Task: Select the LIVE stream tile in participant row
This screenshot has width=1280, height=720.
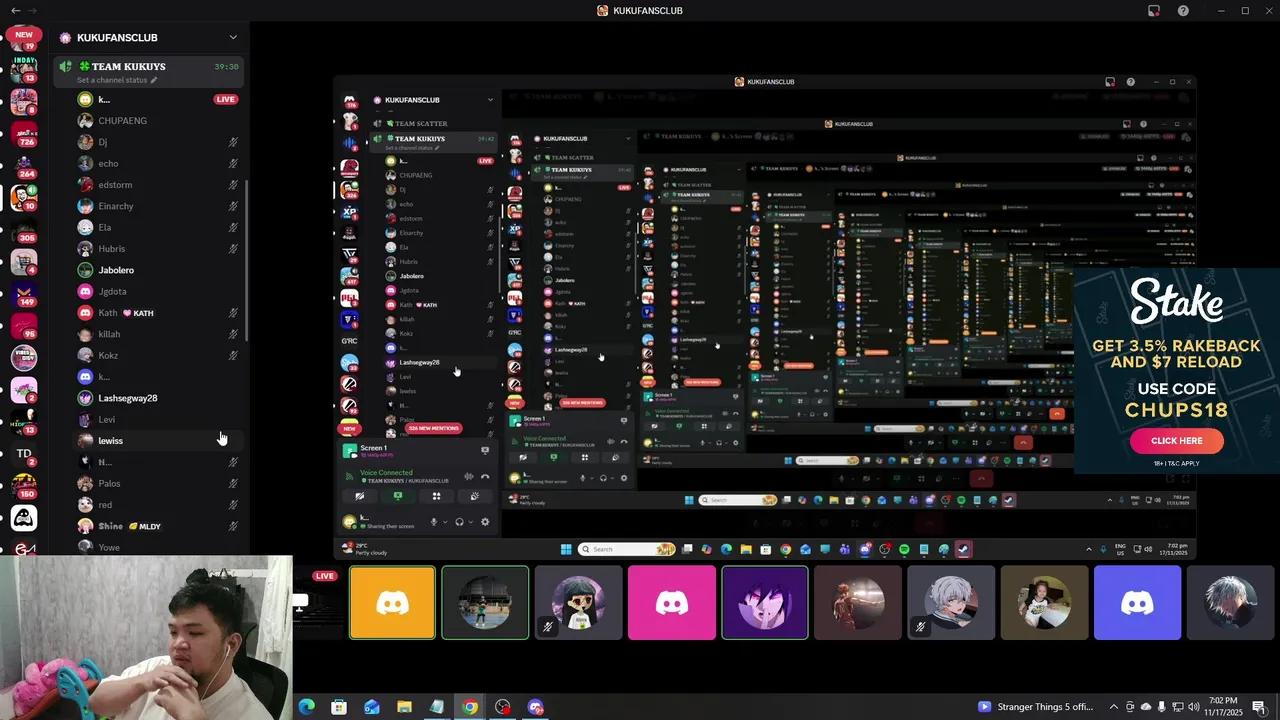Action: click(x=316, y=602)
